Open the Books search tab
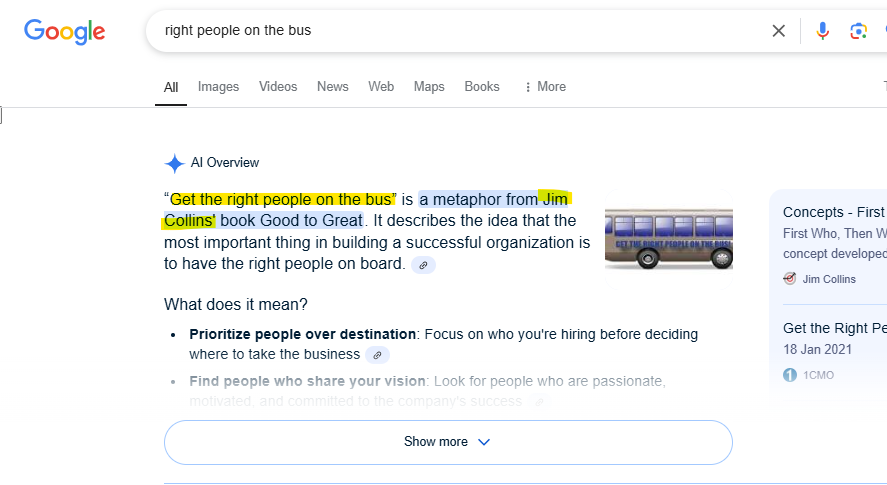887x485 pixels. [481, 87]
